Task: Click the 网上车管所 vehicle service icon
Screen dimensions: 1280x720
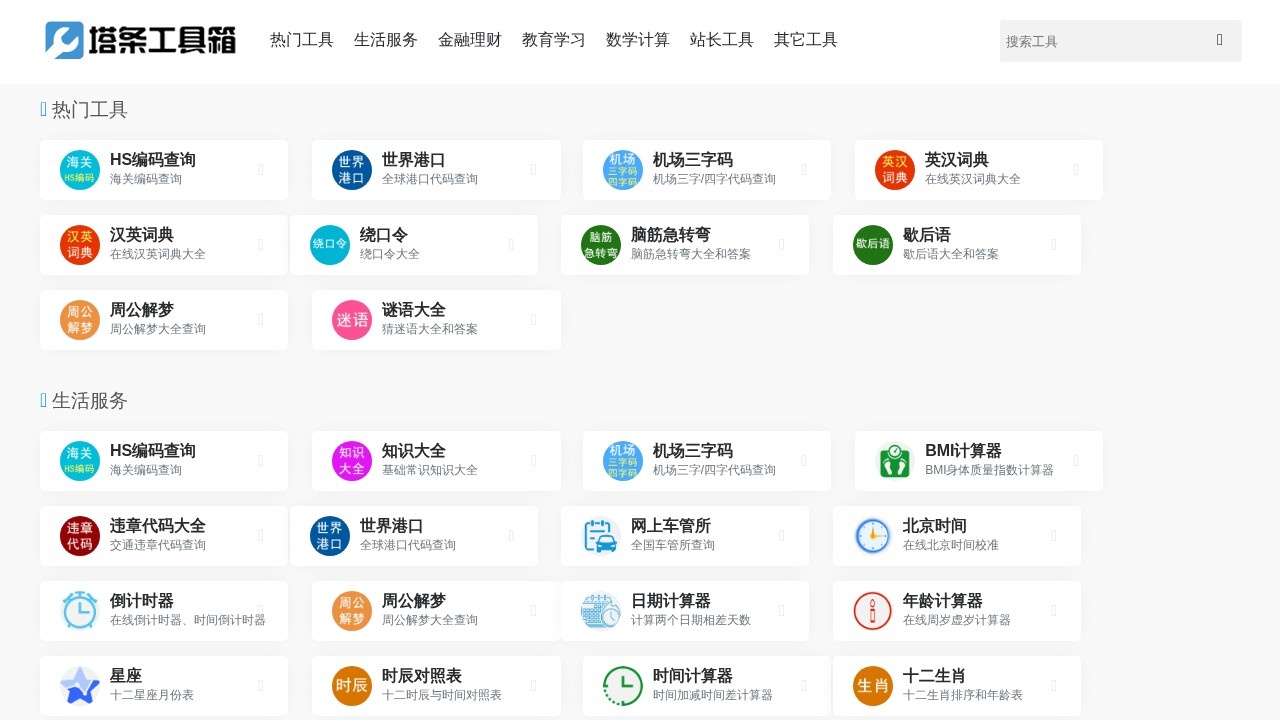Action: [599, 535]
